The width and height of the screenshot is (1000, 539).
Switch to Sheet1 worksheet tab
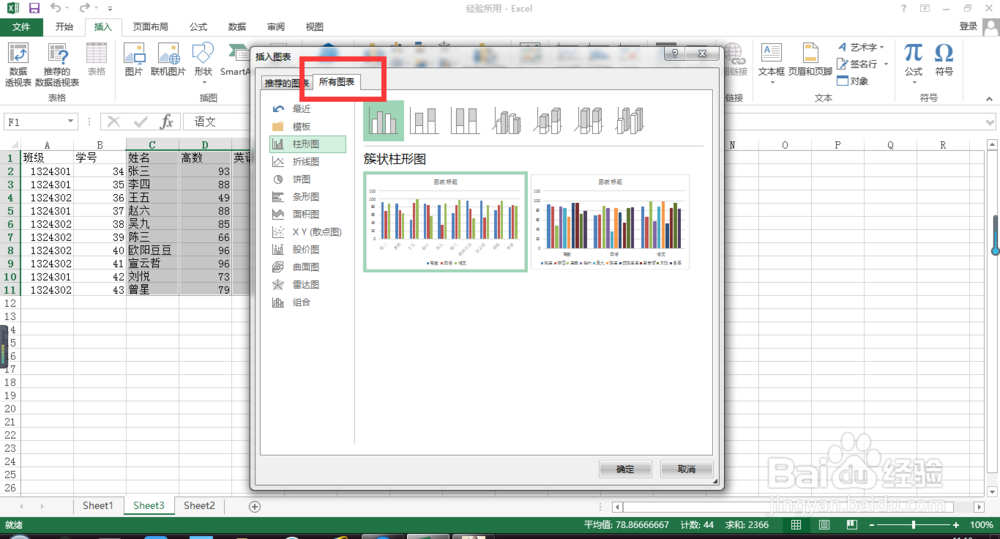[98, 506]
